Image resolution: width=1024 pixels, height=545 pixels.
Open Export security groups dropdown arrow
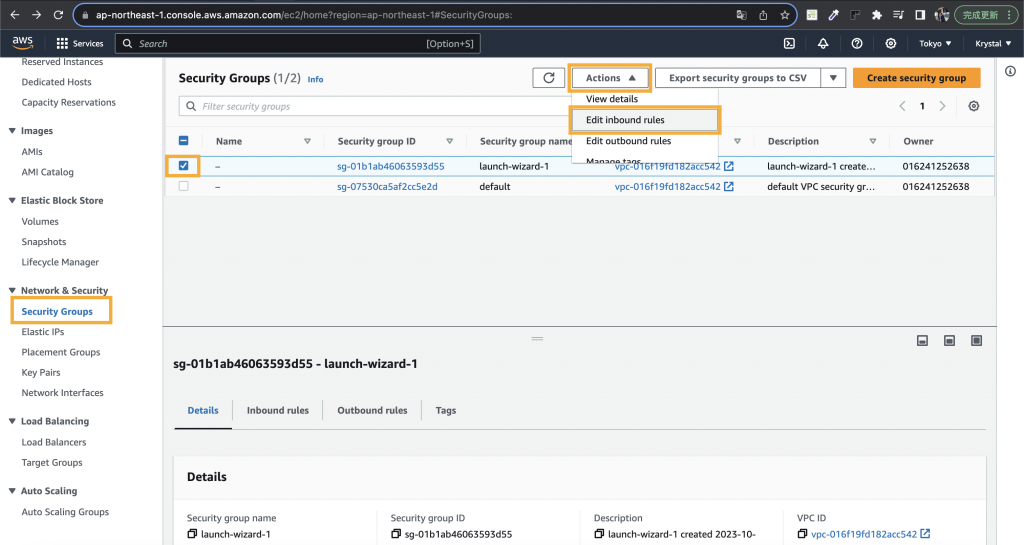(833, 78)
